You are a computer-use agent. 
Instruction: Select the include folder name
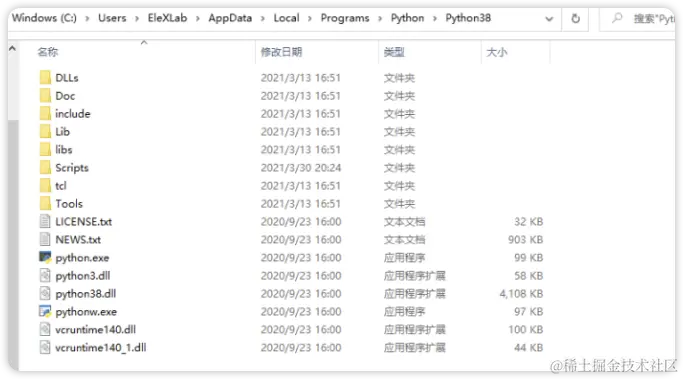coord(73,114)
